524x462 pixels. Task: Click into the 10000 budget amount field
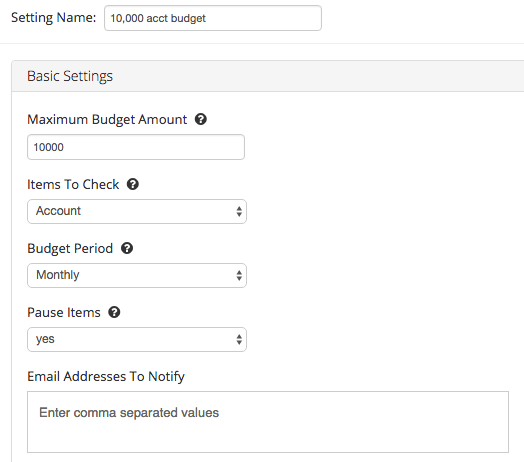[x=136, y=147]
